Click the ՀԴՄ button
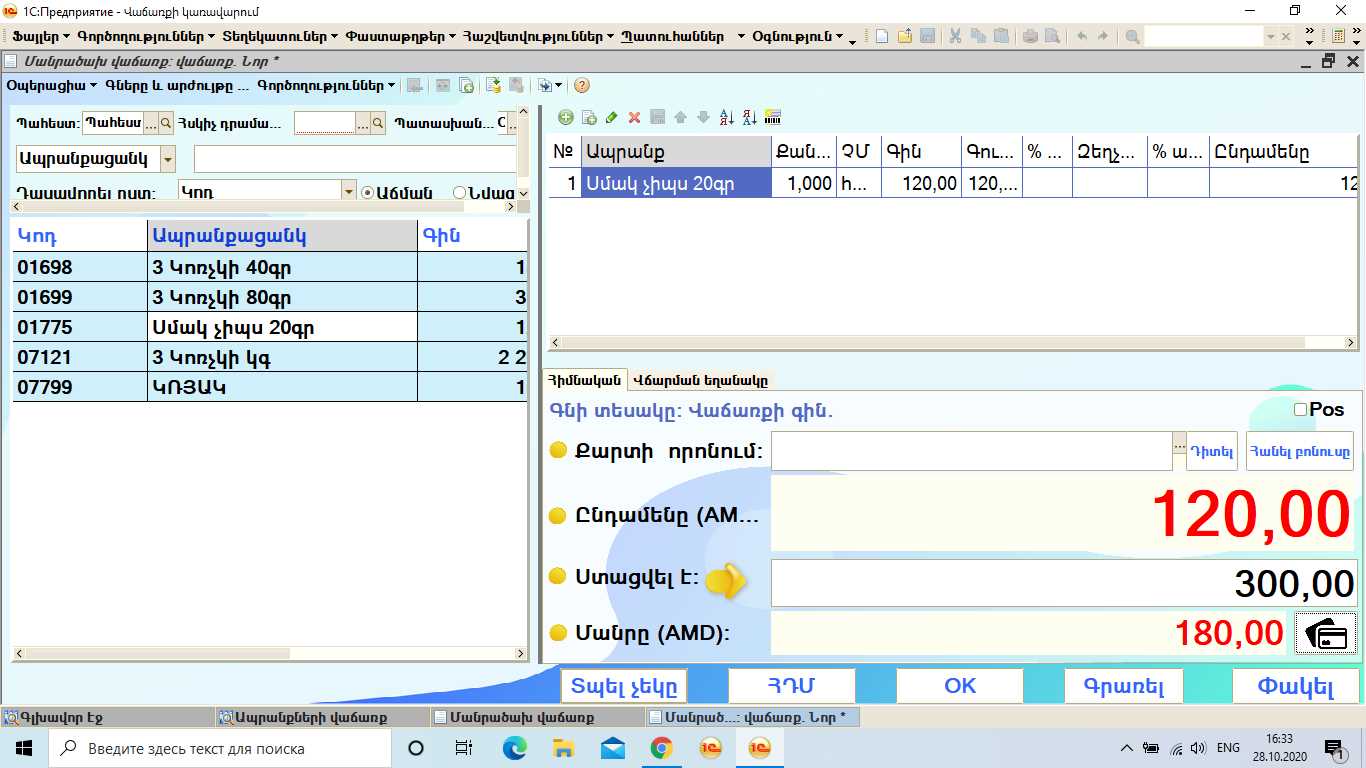Viewport: 1366px width, 768px height. (792, 686)
